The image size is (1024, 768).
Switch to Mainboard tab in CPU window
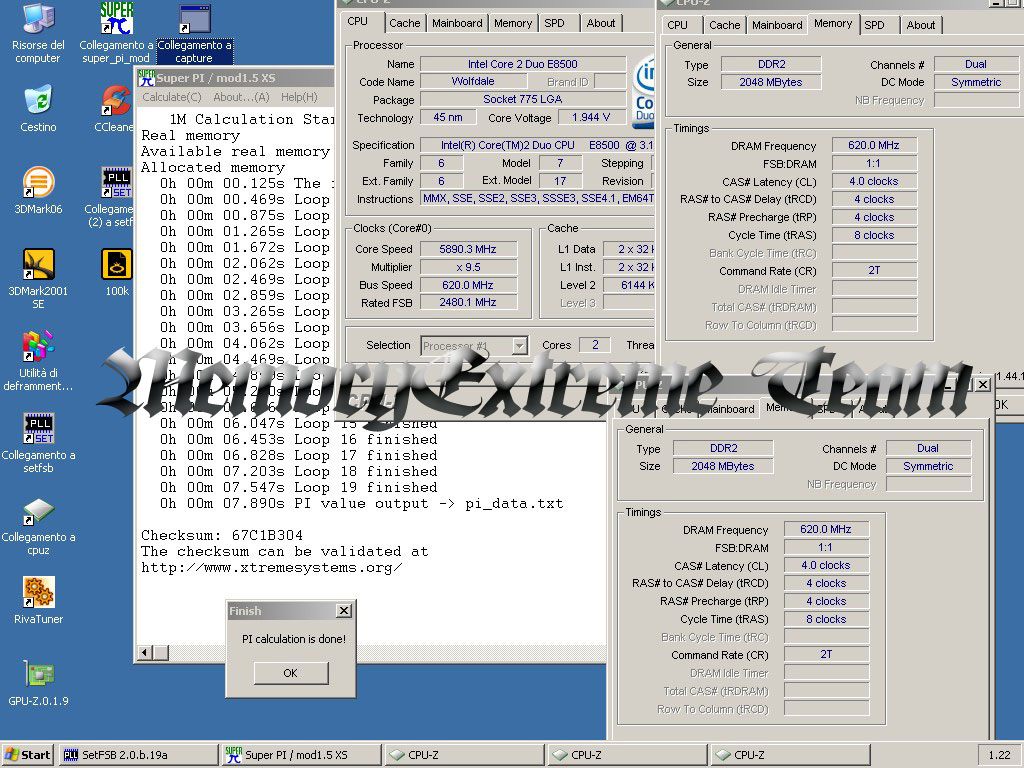(457, 24)
